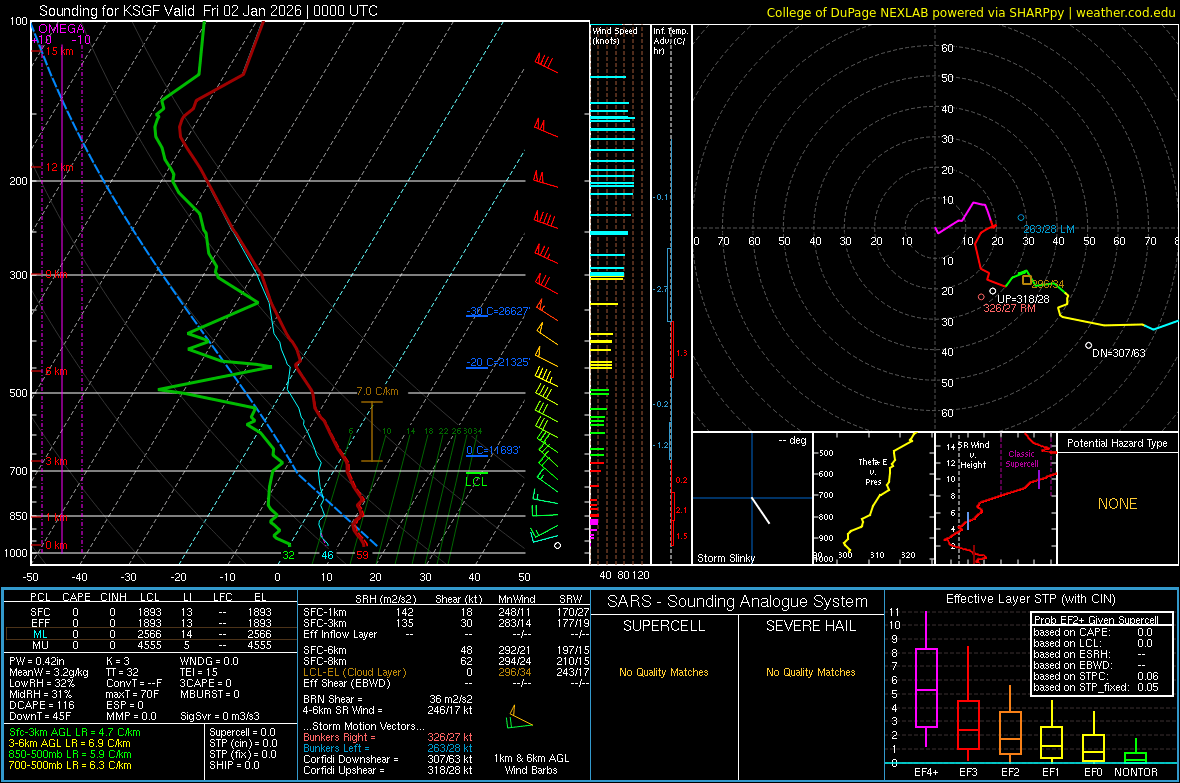
Task: Click the 'SFC-1km' shear row label
Action: point(324,612)
